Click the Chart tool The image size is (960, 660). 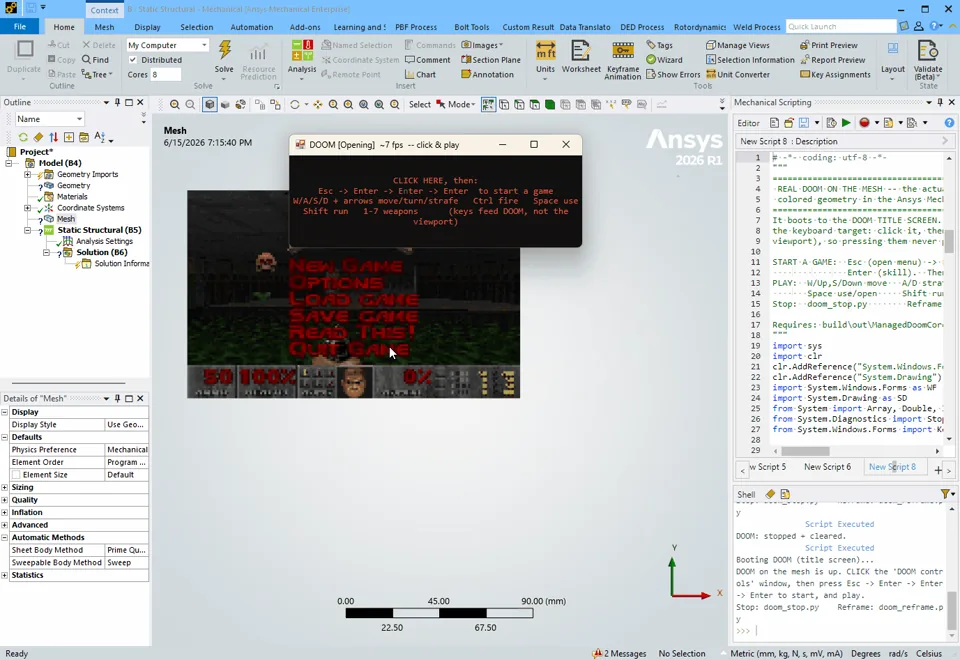click(x=421, y=75)
